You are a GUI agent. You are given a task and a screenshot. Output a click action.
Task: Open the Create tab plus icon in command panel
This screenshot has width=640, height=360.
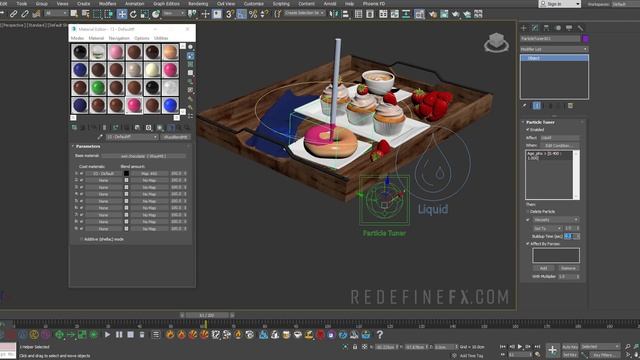[524, 28]
